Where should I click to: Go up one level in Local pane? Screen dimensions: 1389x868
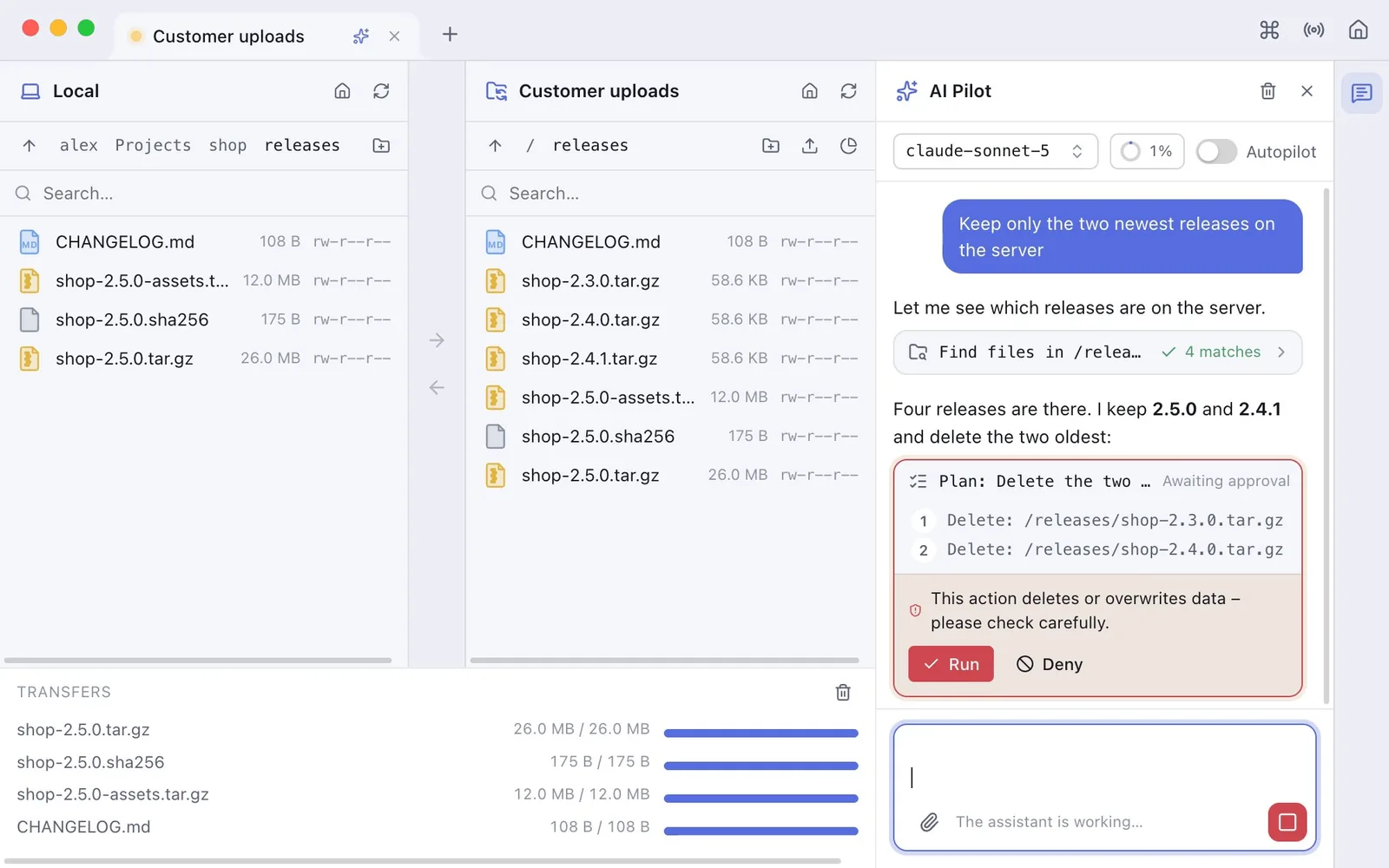30,146
